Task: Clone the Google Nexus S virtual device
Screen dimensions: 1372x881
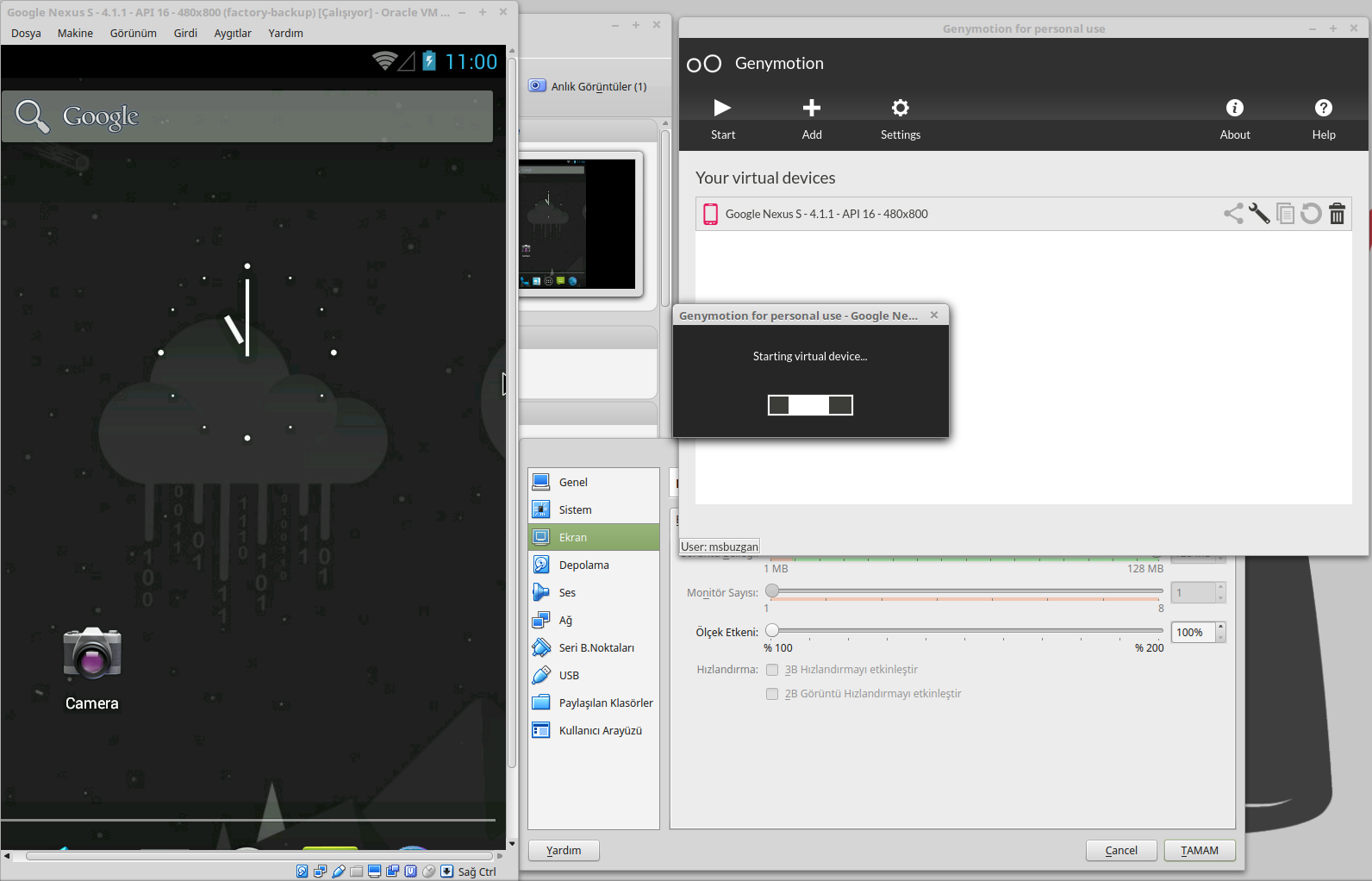Action: coord(1285,214)
